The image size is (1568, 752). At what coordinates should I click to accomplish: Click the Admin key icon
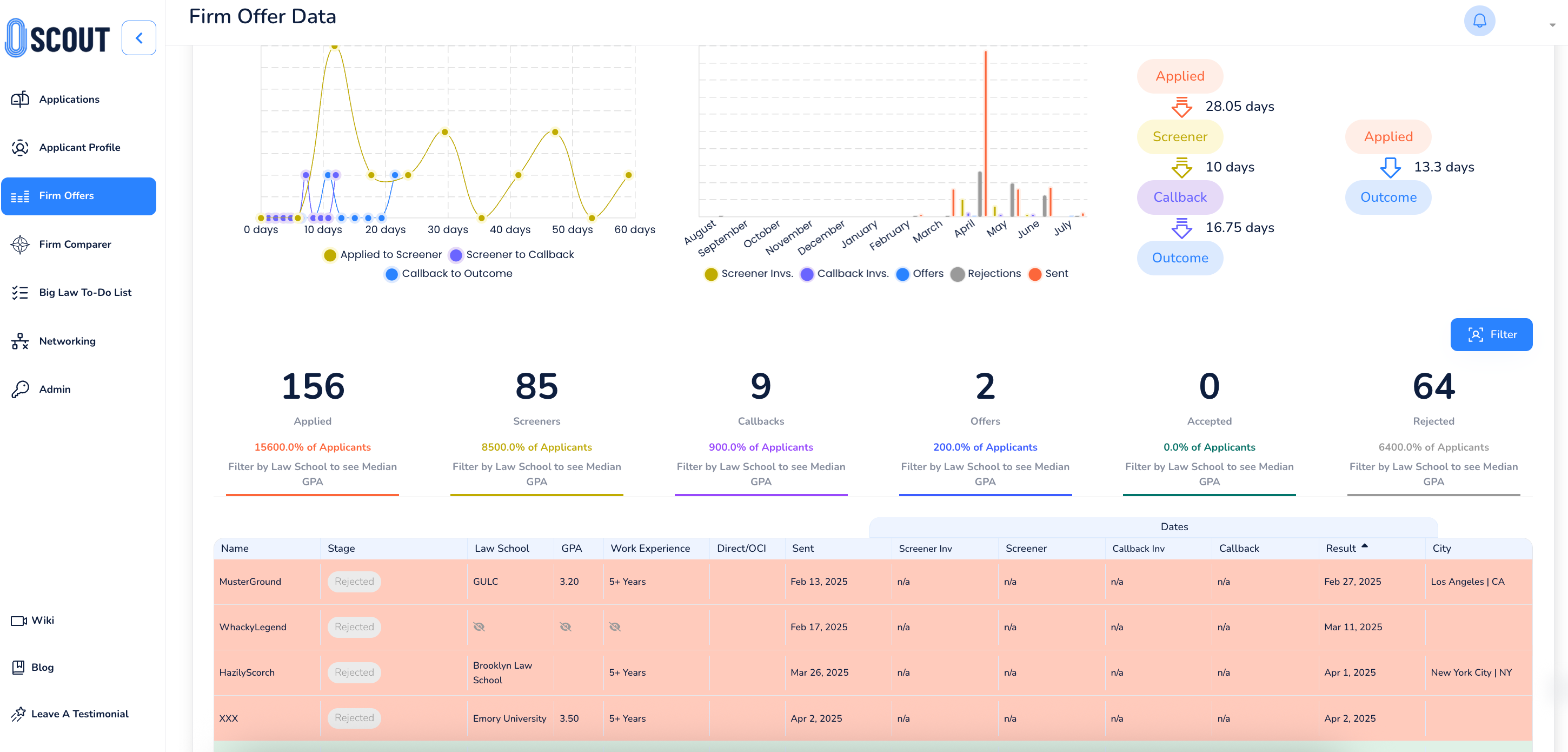tap(20, 389)
